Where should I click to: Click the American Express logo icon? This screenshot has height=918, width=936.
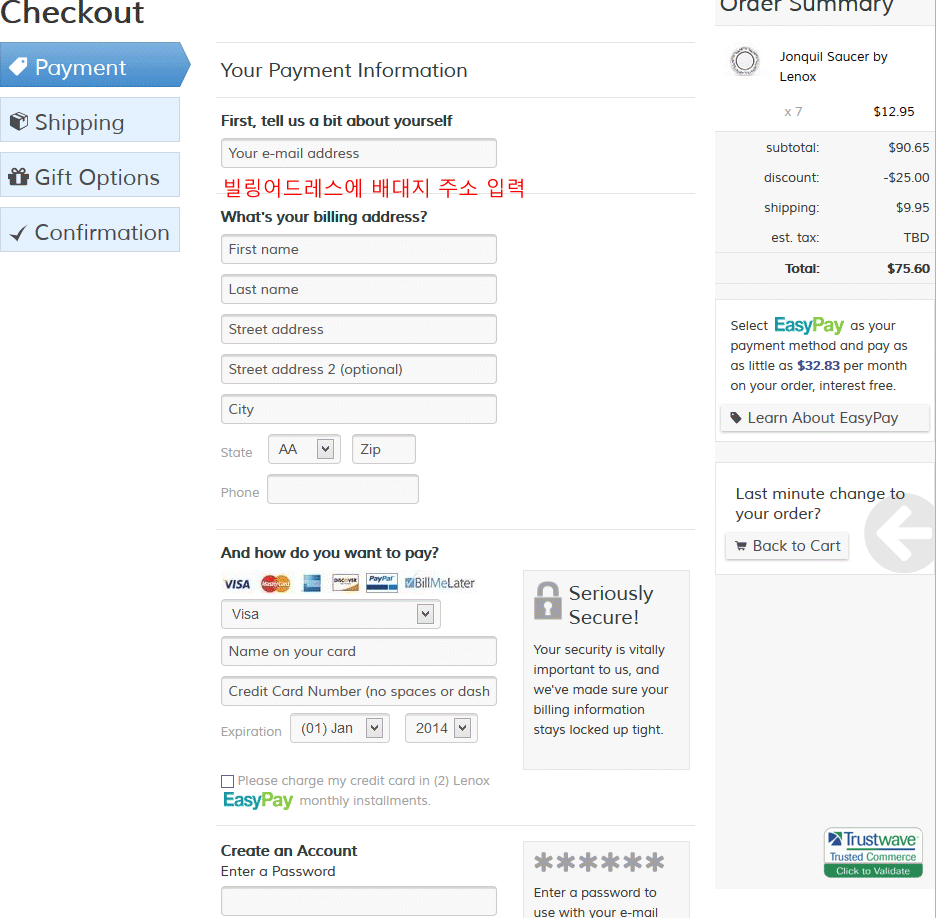point(311,583)
